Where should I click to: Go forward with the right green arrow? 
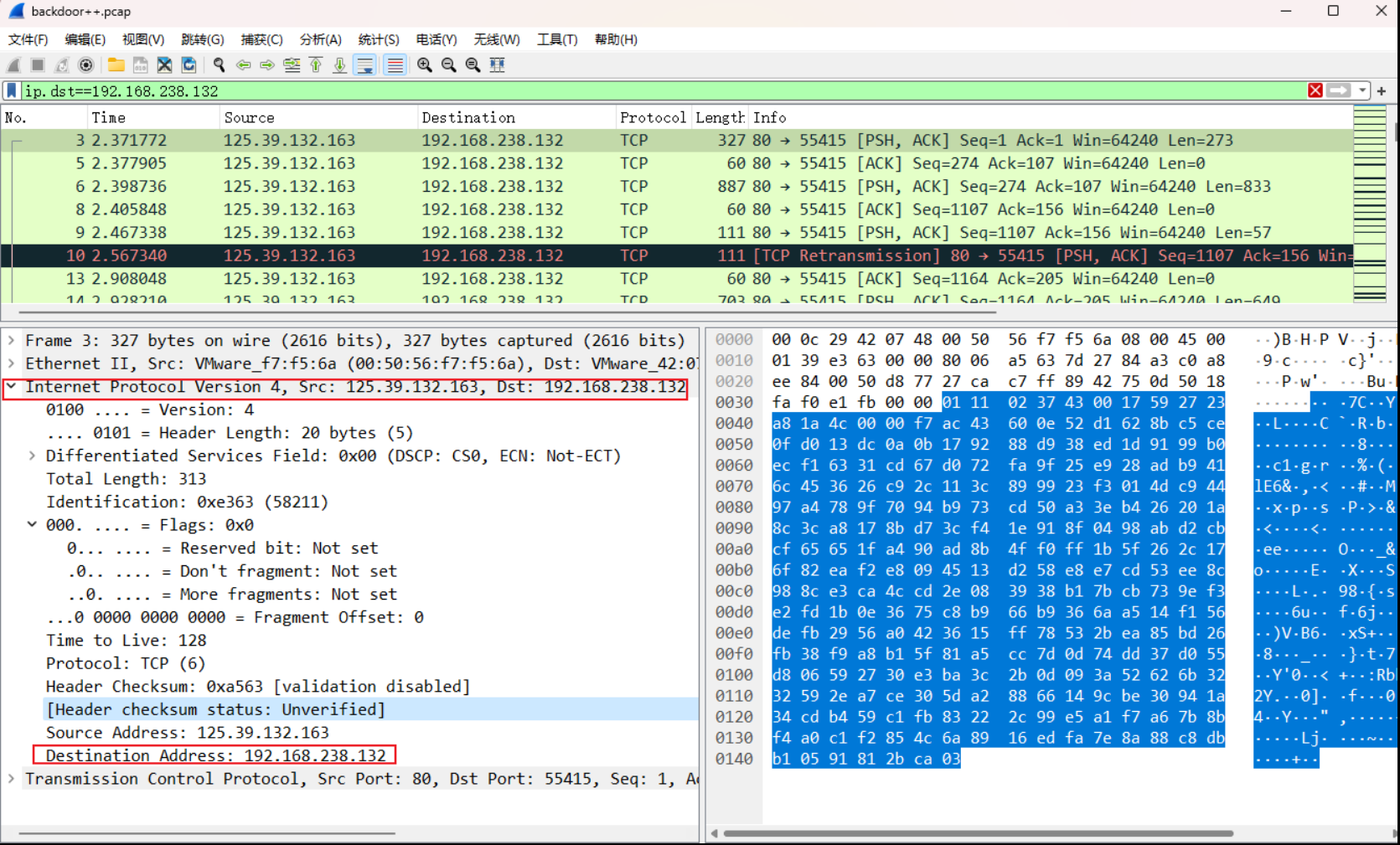coord(267,65)
